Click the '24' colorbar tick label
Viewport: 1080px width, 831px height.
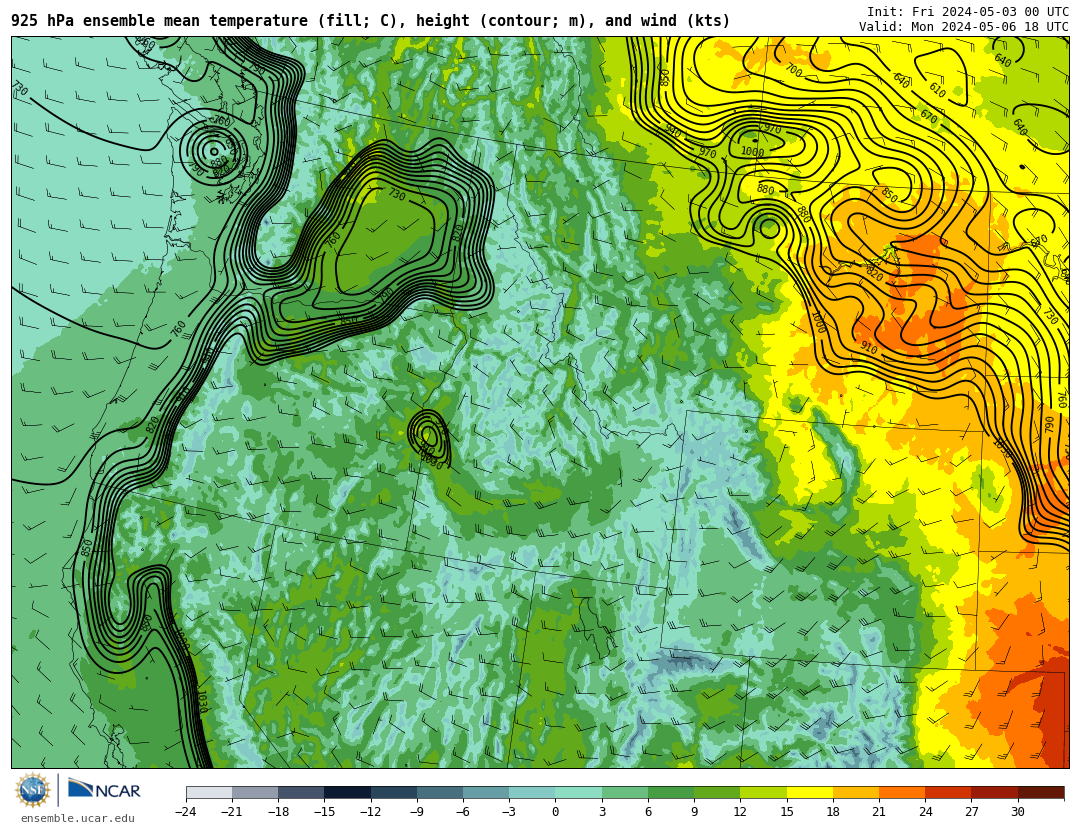pyautogui.click(x=925, y=812)
